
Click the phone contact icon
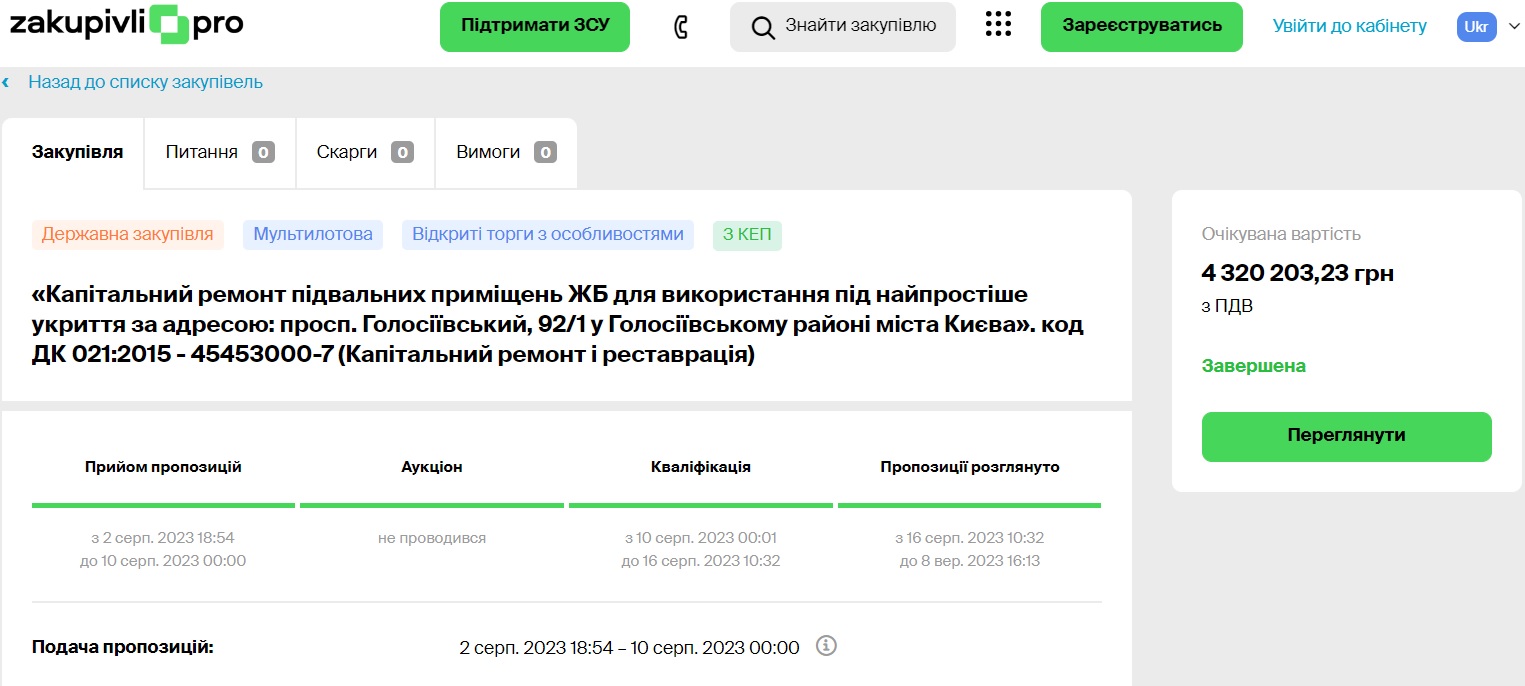click(681, 27)
